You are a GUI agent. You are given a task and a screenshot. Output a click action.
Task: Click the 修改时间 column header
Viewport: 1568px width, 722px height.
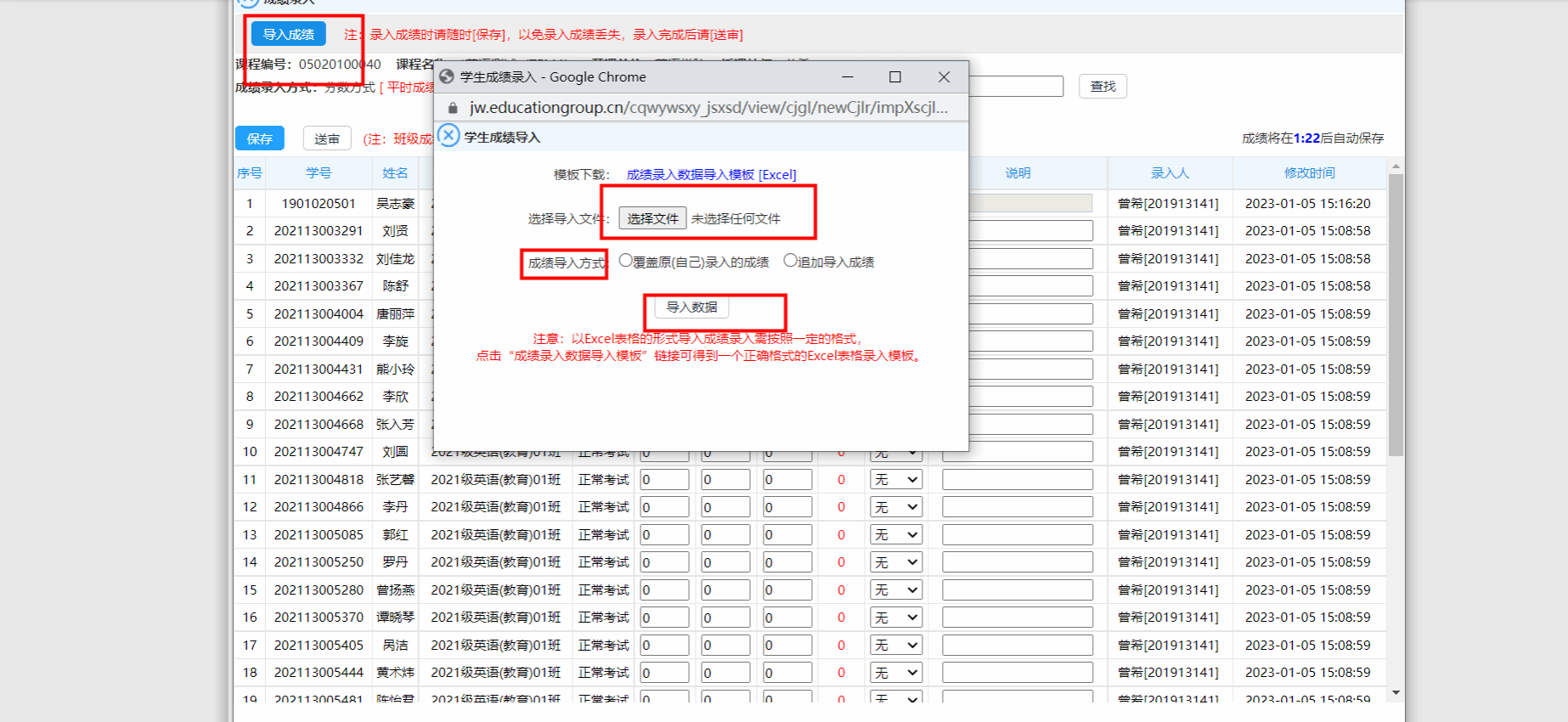(1309, 172)
